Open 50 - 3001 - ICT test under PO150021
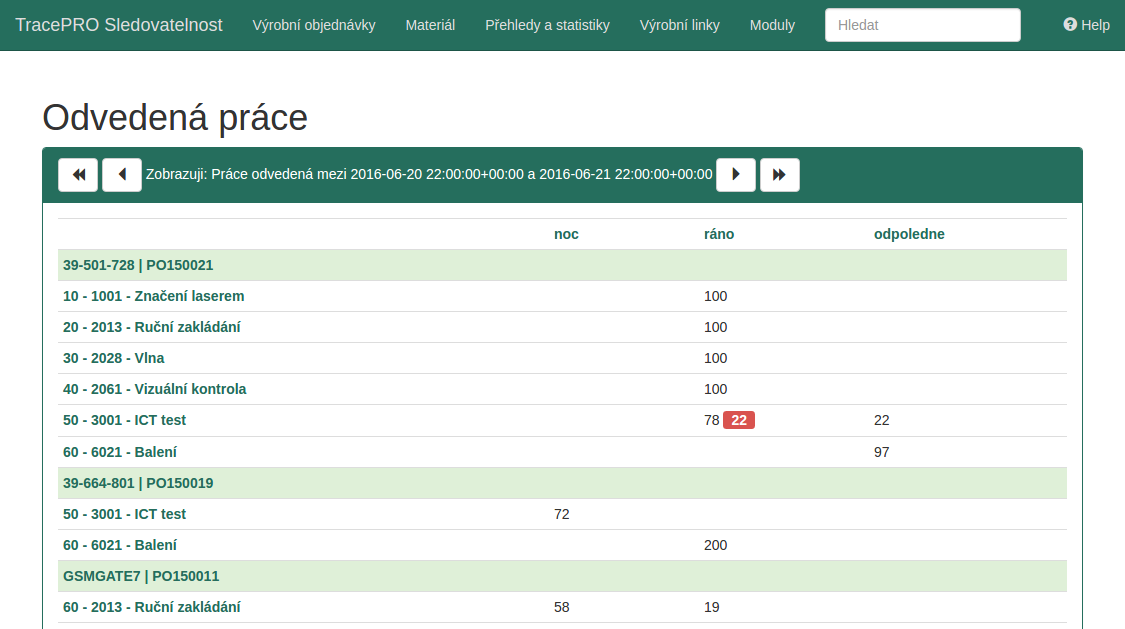The image size is (1125, 629). point(124,420)
